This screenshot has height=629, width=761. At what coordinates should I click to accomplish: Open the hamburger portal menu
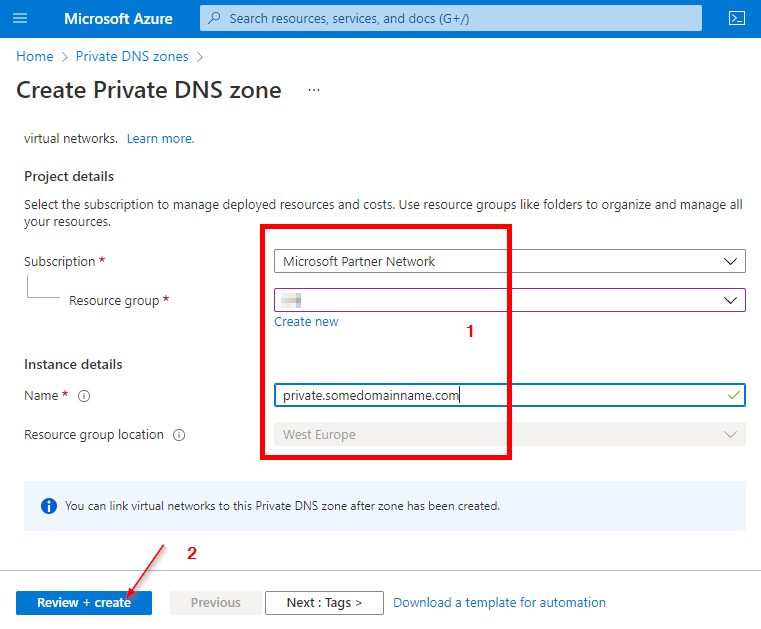click(20, 18)
